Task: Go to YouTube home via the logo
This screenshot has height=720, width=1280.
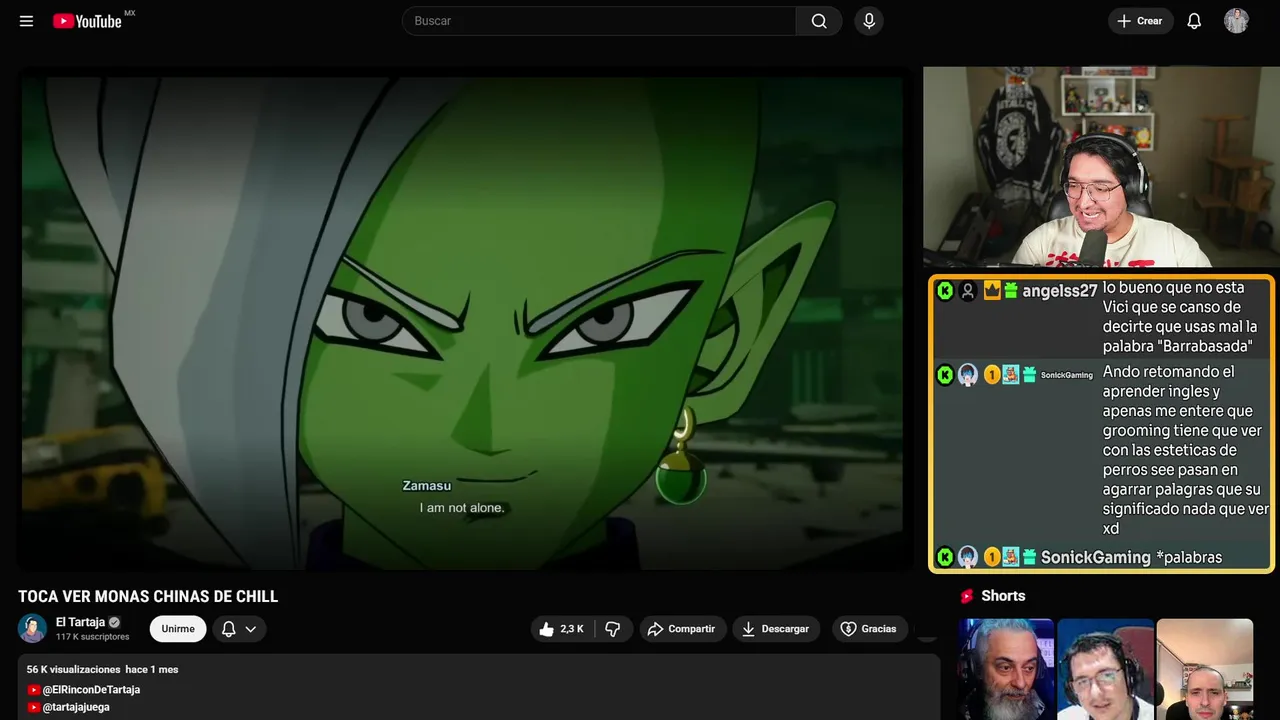Action: pos(88,21)
